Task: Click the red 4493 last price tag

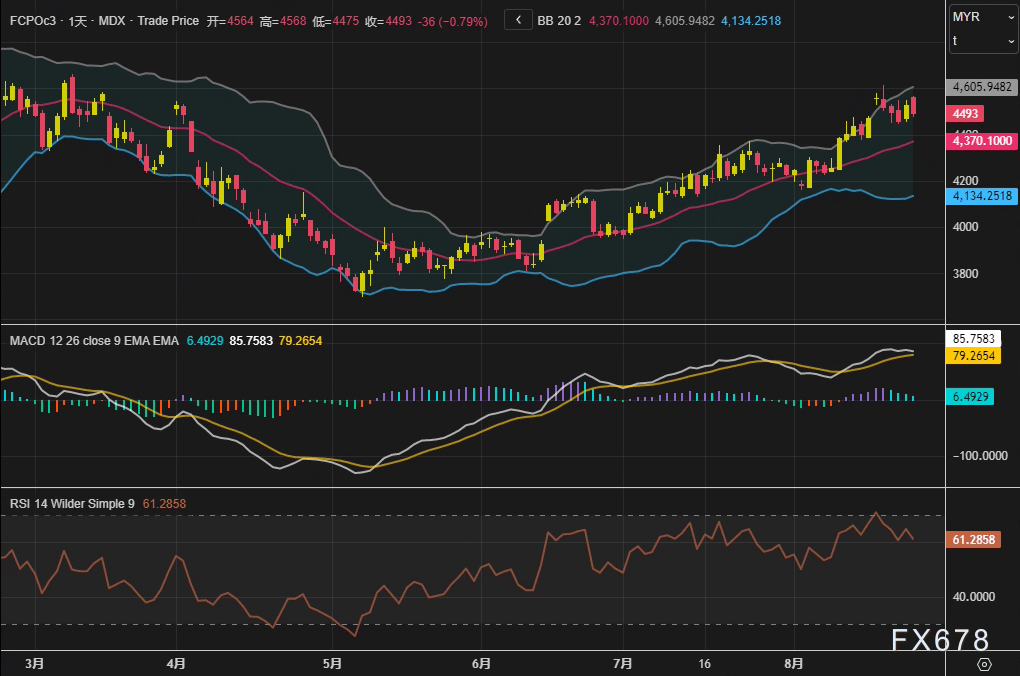Action: click(968, 113)
